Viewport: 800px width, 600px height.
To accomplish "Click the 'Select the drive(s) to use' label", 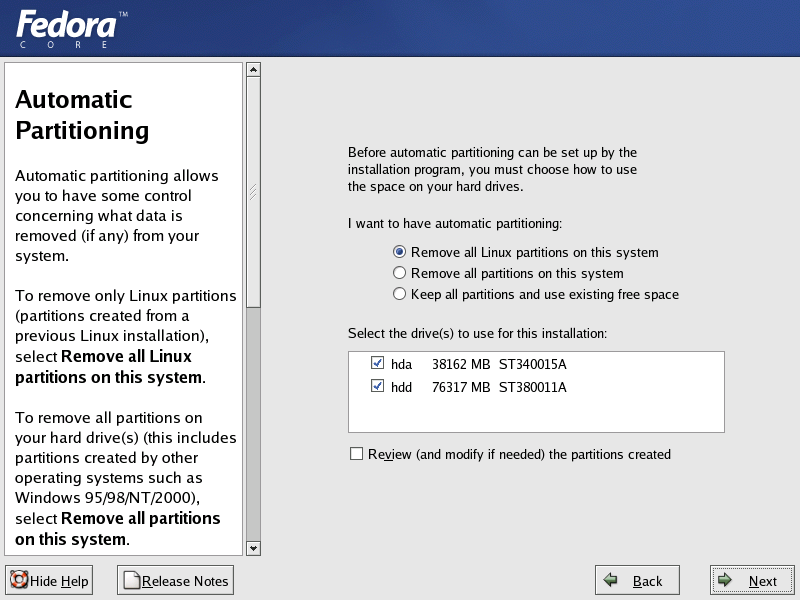I will pyautogui.click(x=478, y=333).
